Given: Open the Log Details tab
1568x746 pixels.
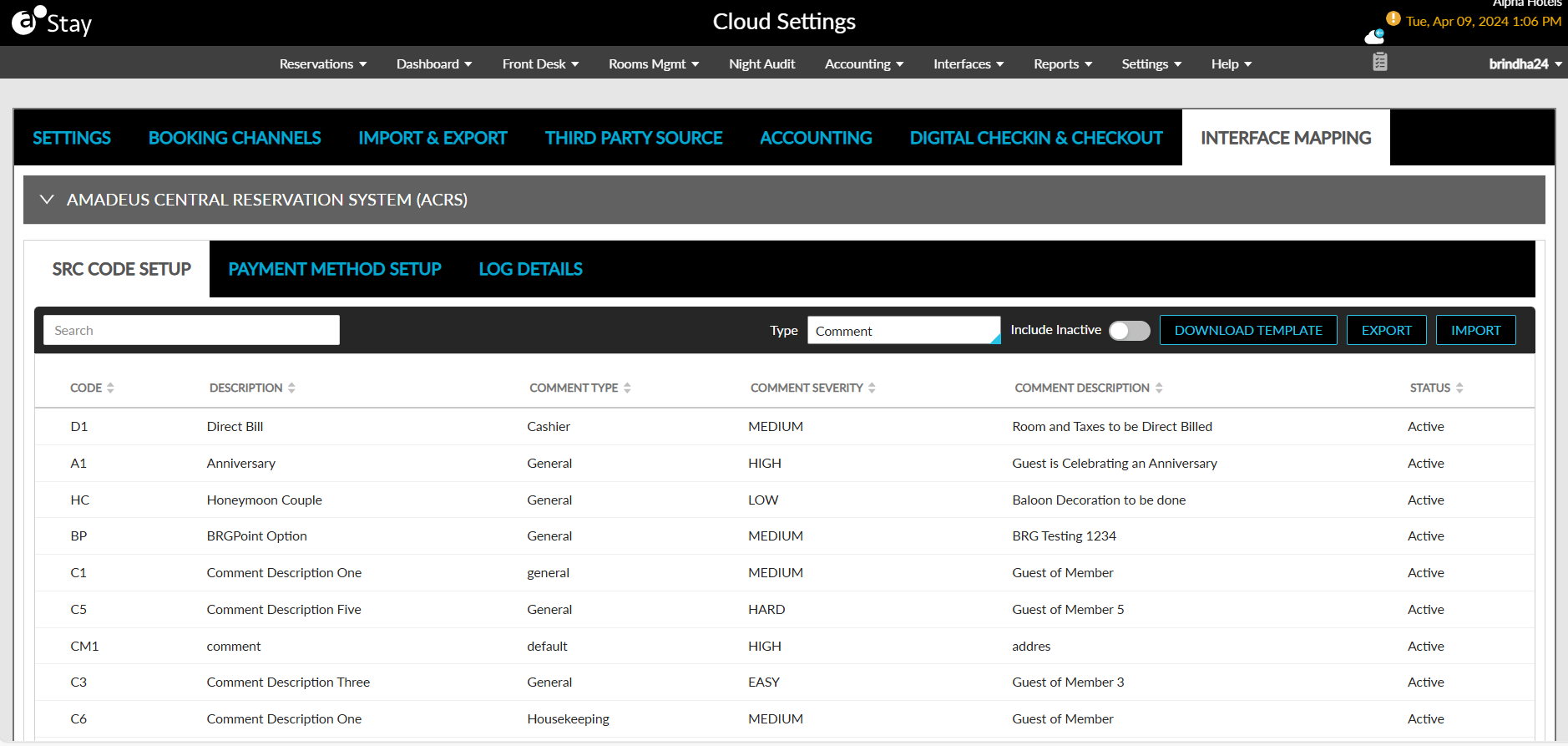Looking at the screenshot, I should 530,269.
